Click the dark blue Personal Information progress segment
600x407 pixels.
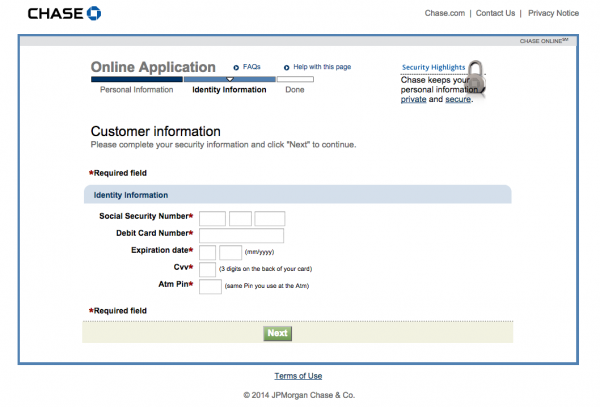pyautogui.click(x=137, y=79)
